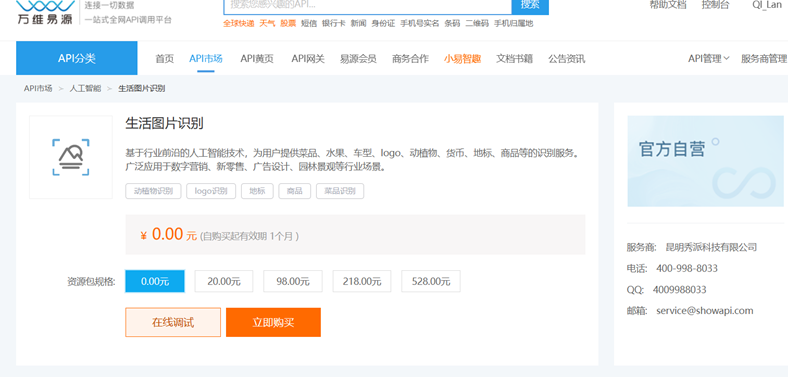Click the QI_Lan user account name

click(x=767, y=5)
